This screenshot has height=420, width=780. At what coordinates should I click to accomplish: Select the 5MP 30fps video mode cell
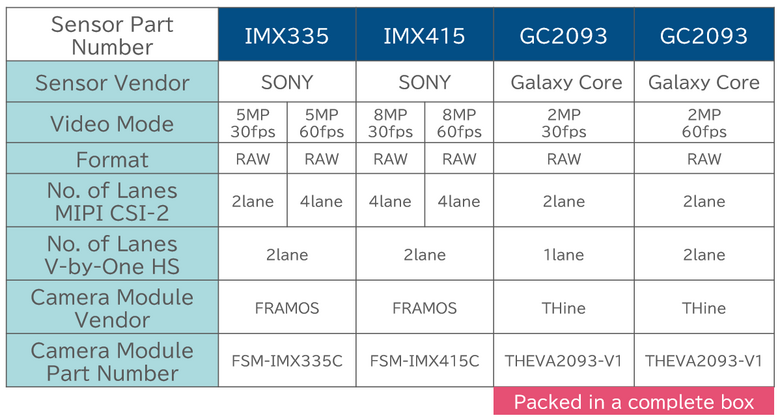[x=252, y=124]
